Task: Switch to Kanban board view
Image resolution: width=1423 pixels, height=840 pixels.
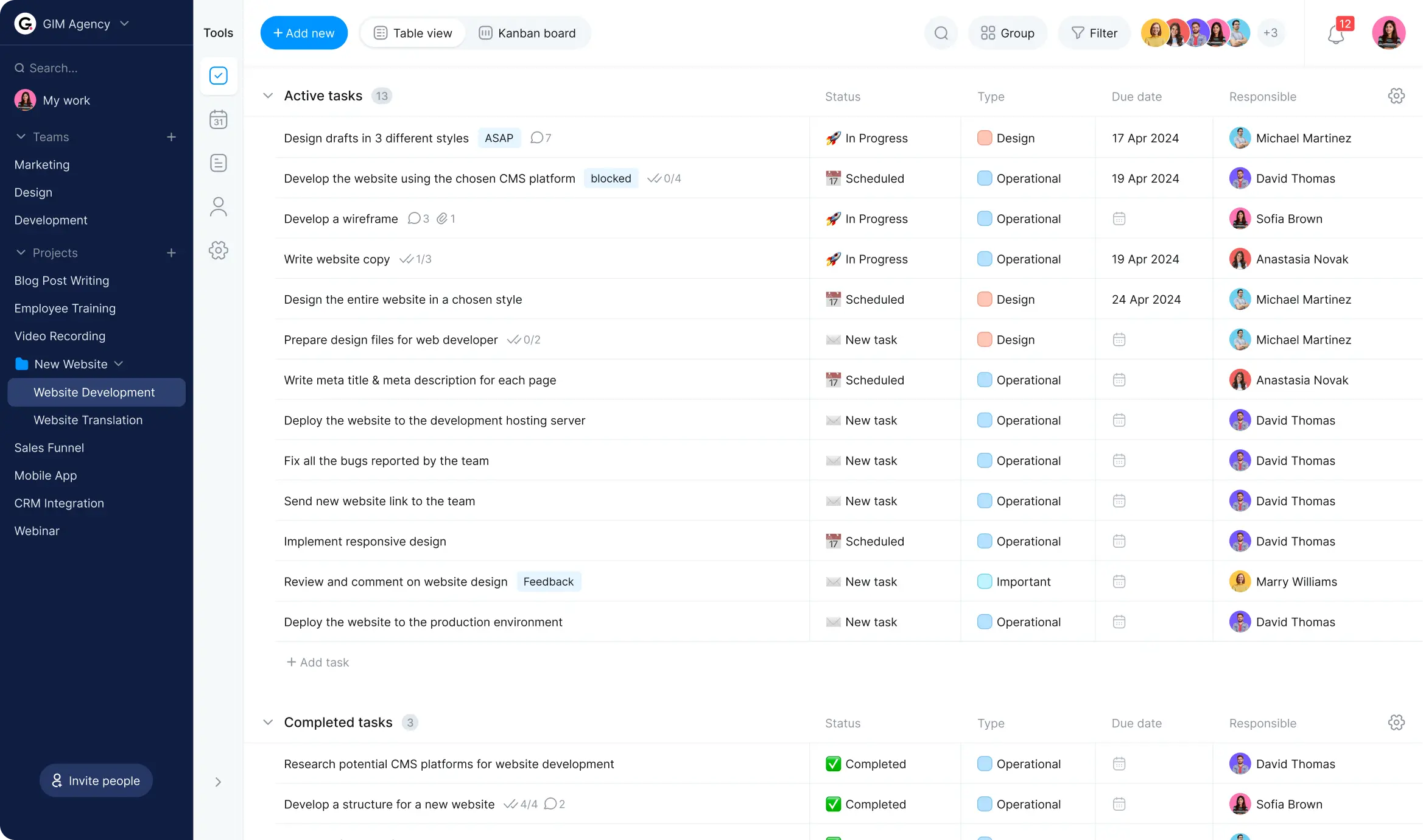Action: coord(527,33)
